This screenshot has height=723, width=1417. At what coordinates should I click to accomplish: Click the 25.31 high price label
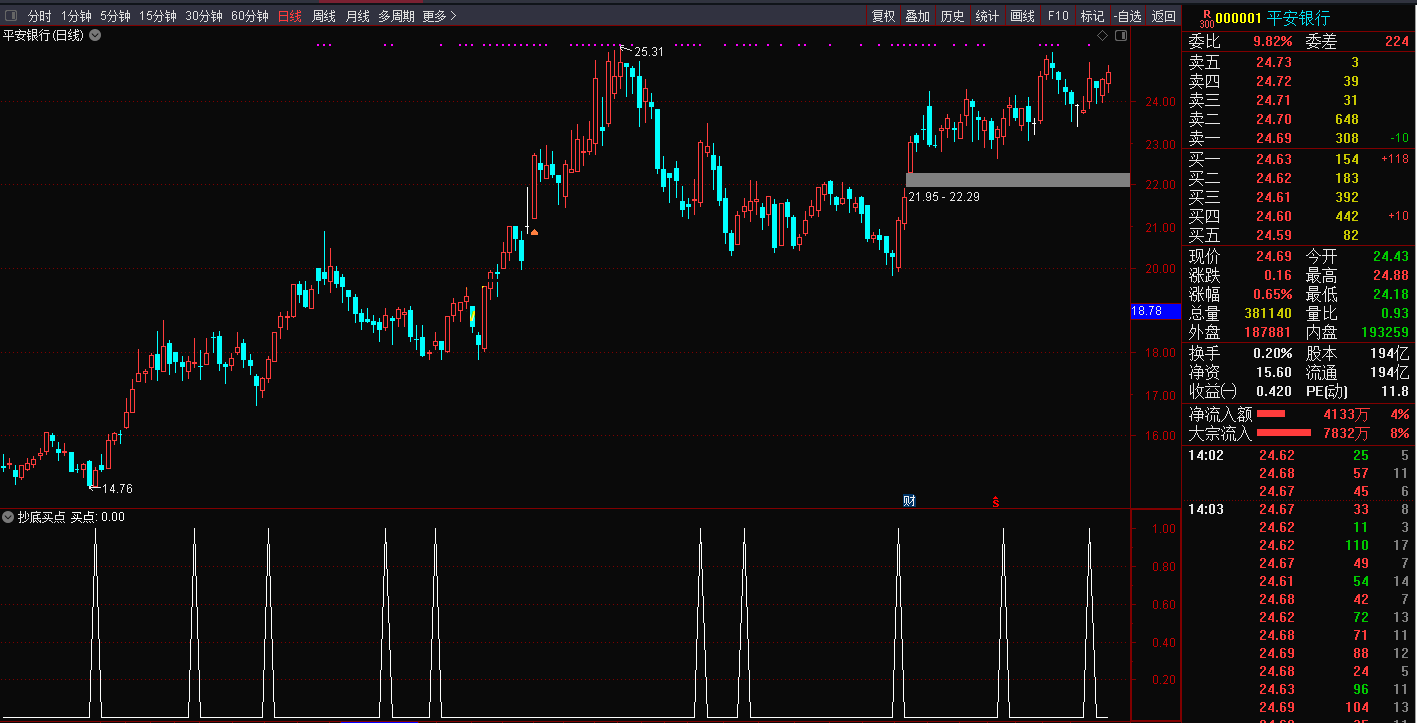point(649,51)
